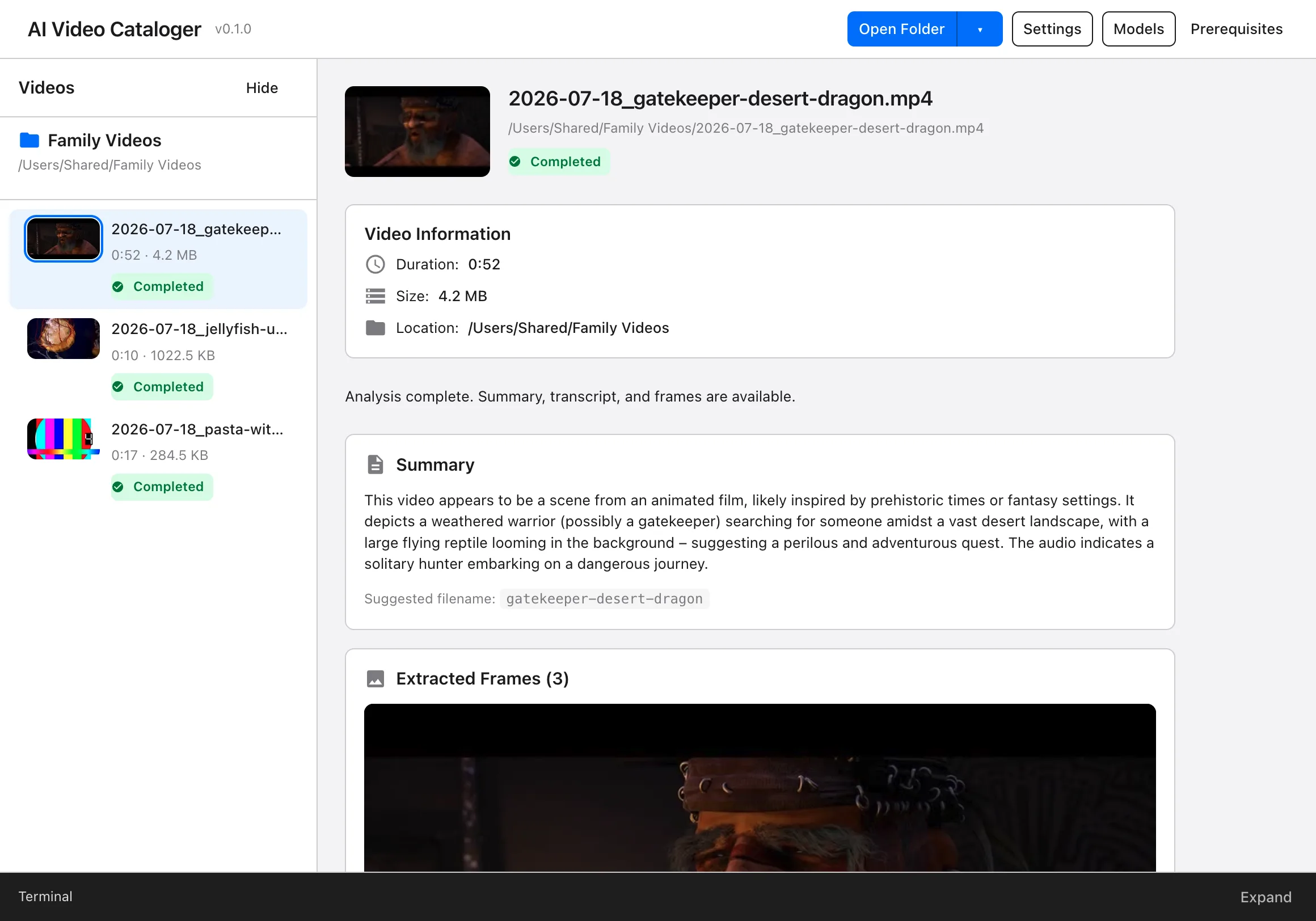Select the gatekeeper video thumbnail in the sidebar
Viewport: 1316px width, 921px height.
(64, 238)
